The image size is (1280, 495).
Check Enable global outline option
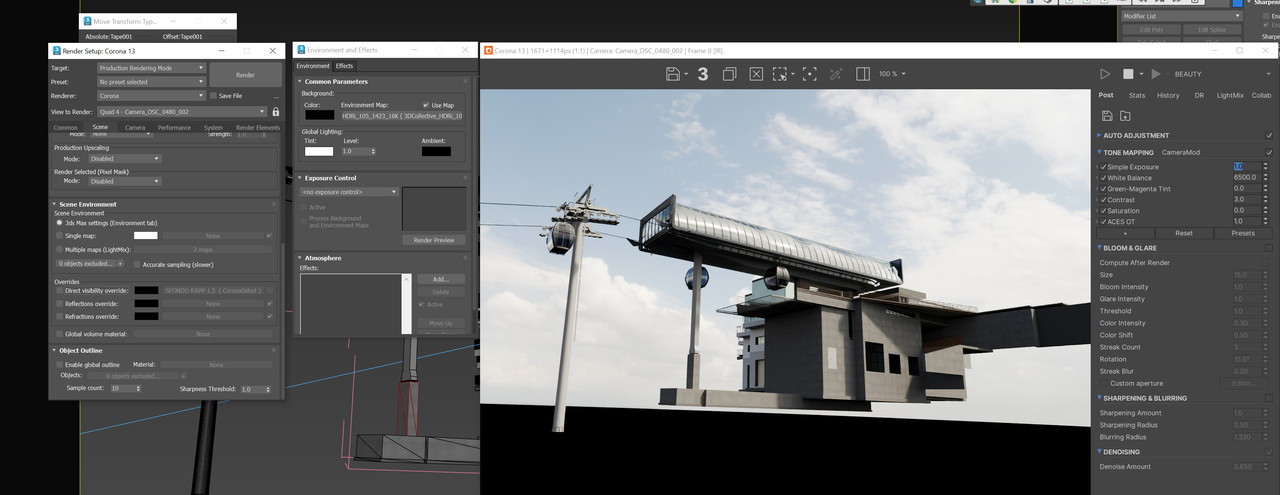58,365
